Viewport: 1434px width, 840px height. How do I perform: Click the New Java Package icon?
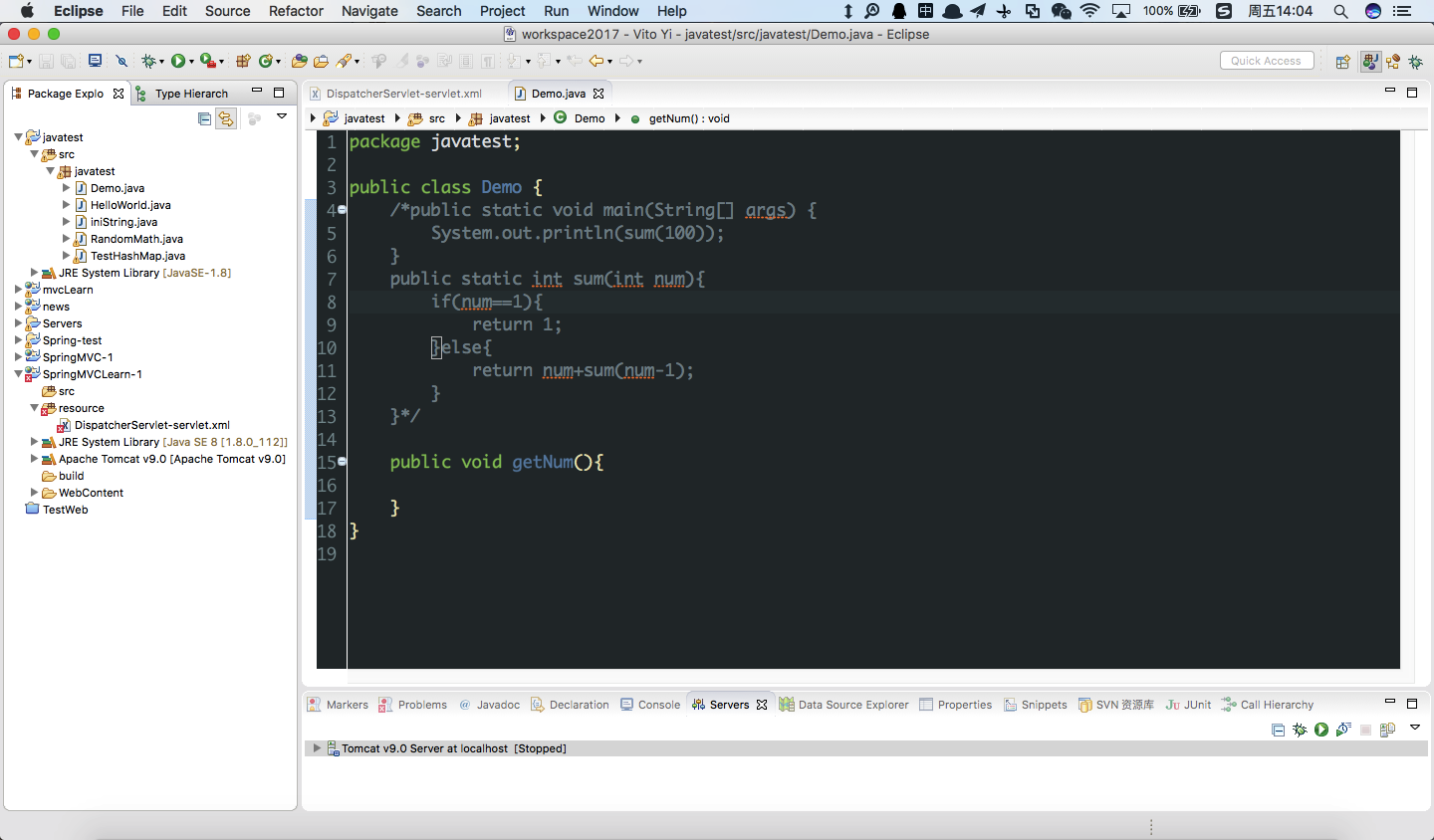(242, 61)
